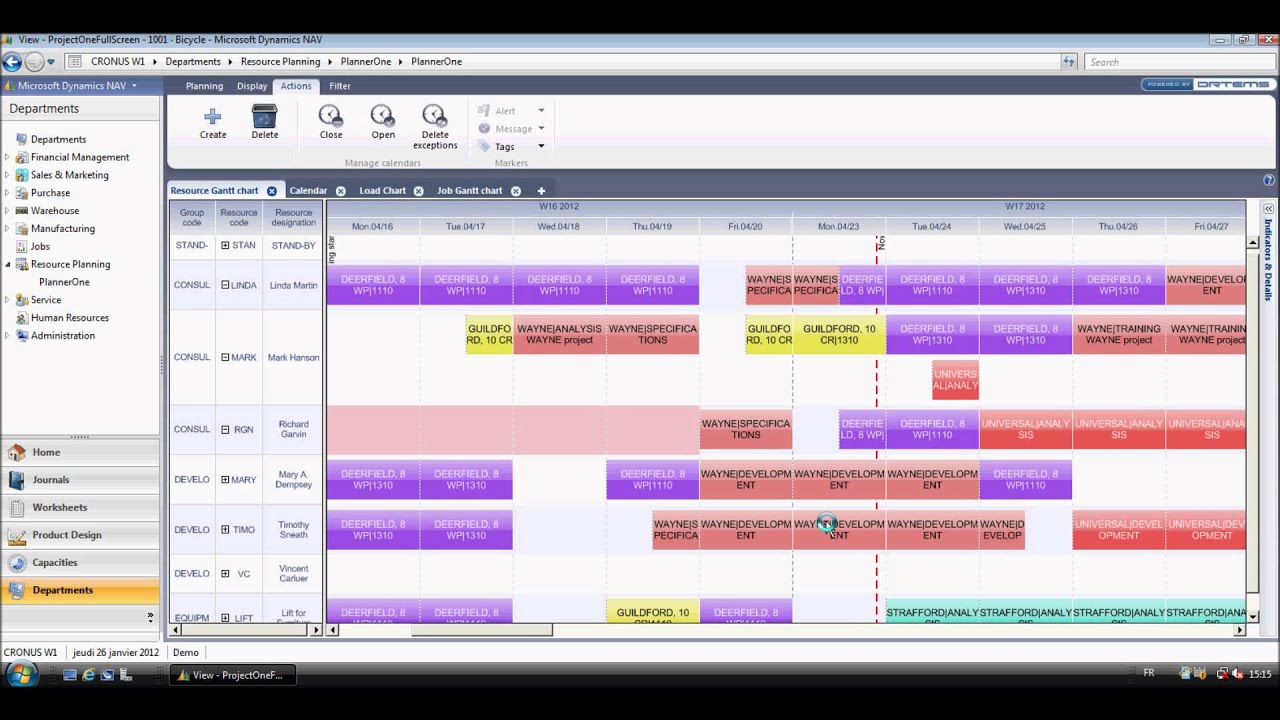The height and width of the screenshot is (720, 1280).
Task: Open the Administration tree item
Action: click(62, 336)
